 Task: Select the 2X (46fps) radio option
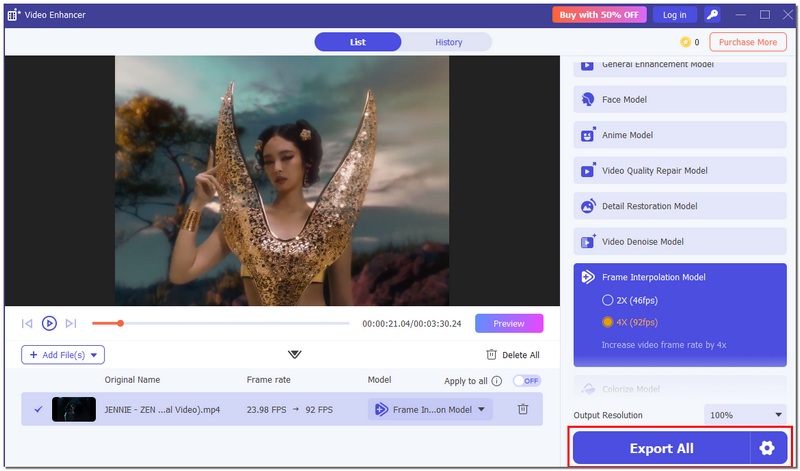[x=607, y=300]
